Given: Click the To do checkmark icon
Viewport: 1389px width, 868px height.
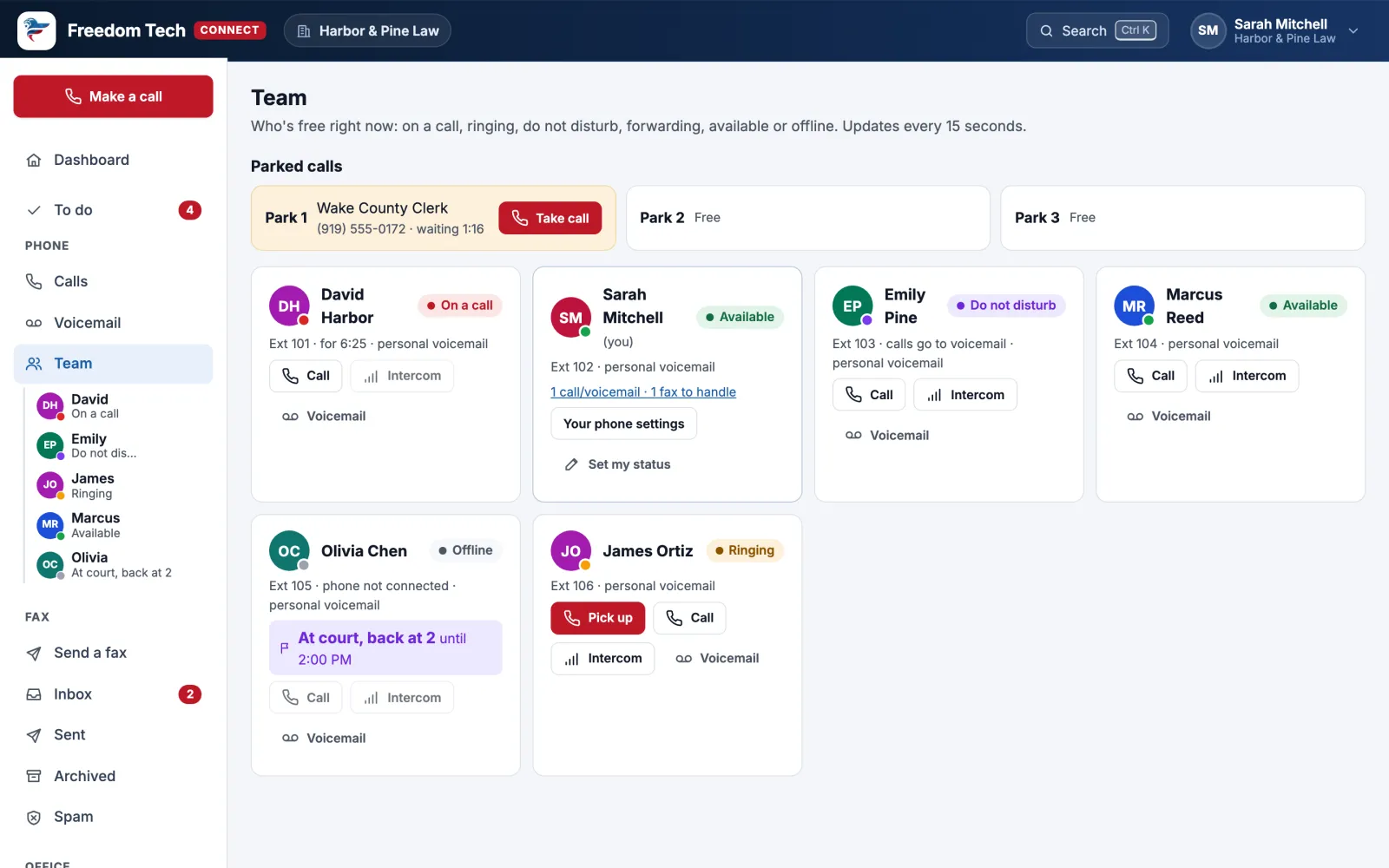Looking at the screenshot, I should pyautogui.click(x=34, y=210).
